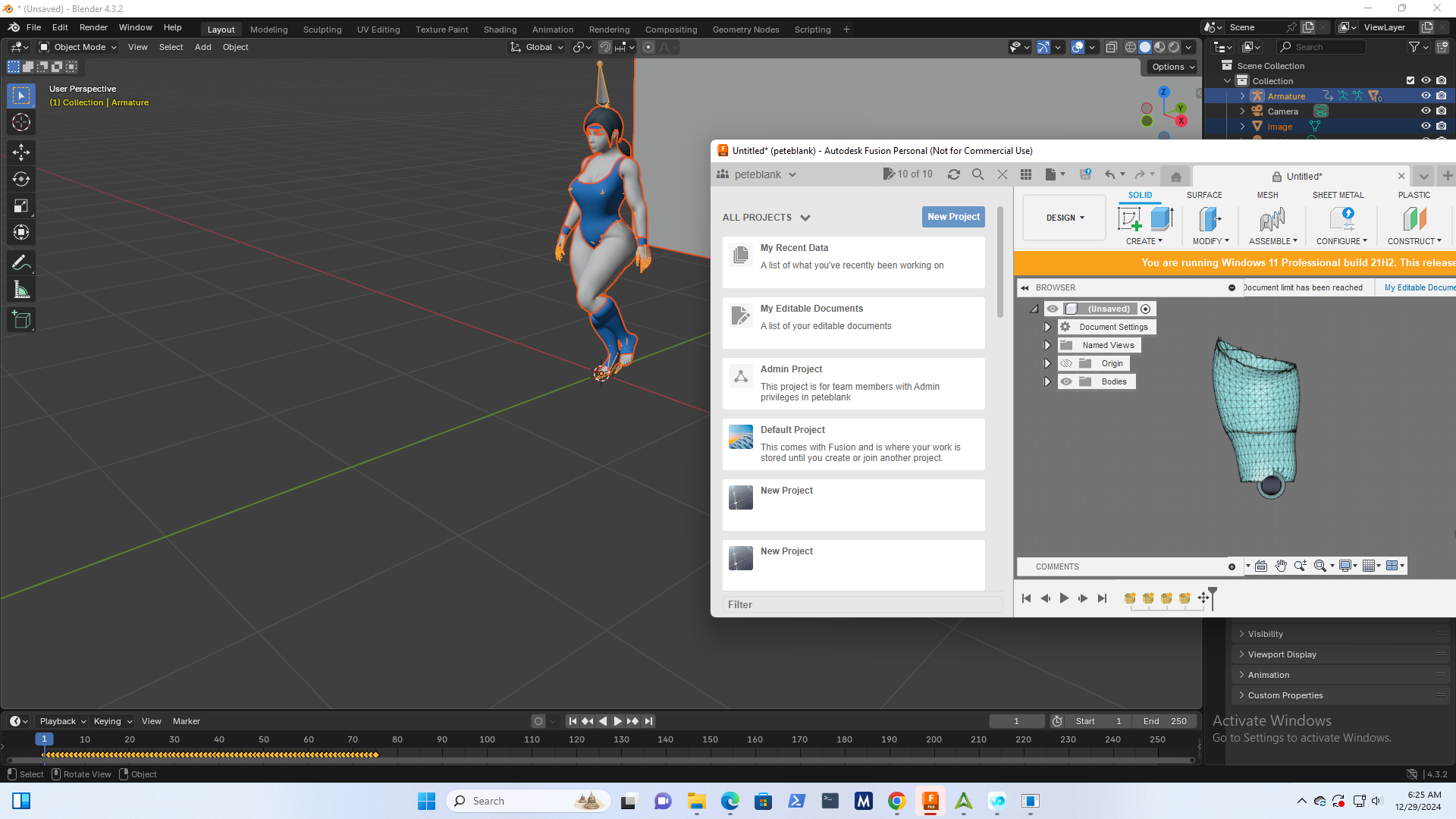
Task: Click Fusion timeline position marker
Action: pyautogui.click(x=1213, y=598)
